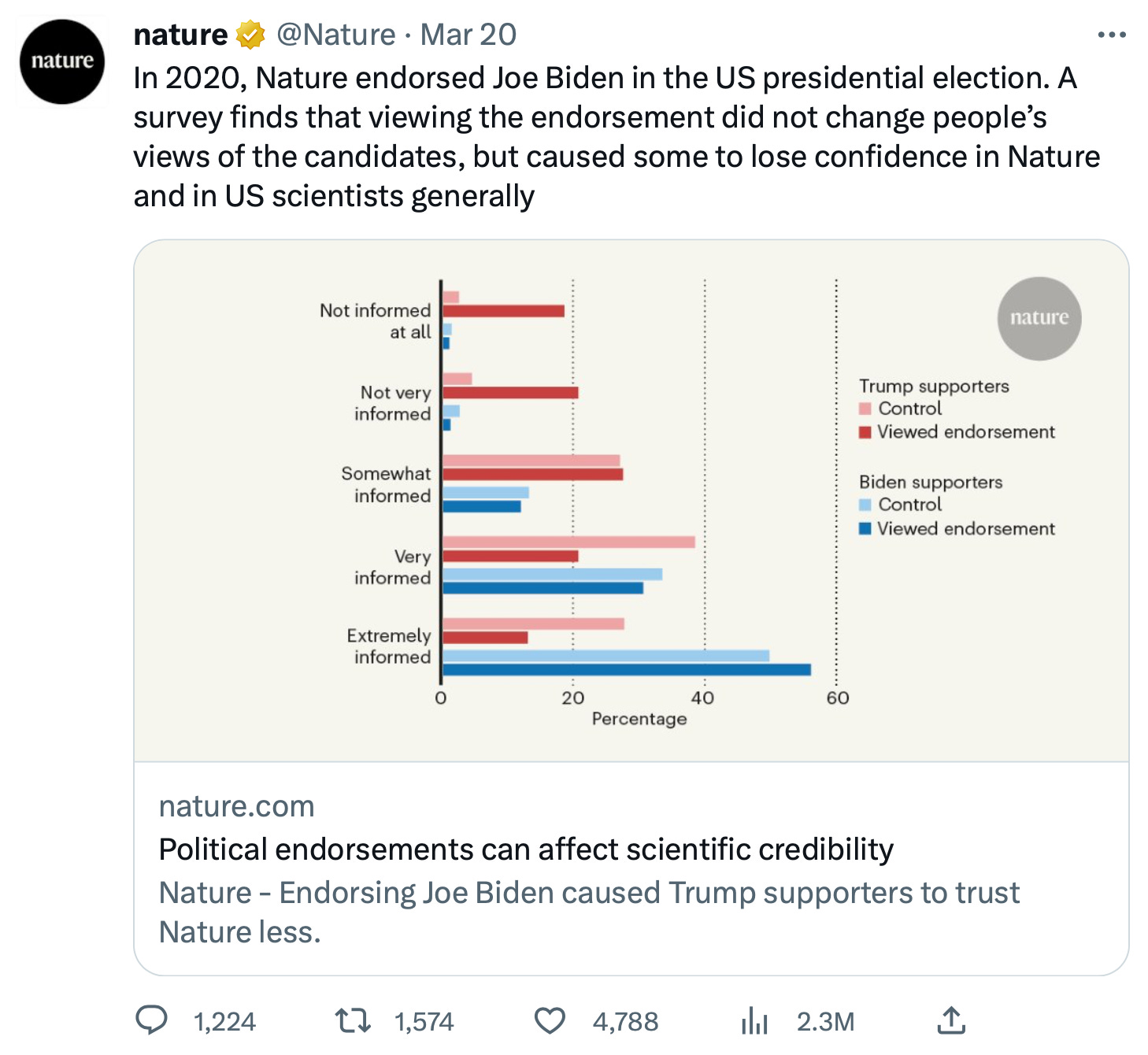This screenshot has height=1055, width=1148.
Task: Open the view analytics bar icon
Action: (754, 1021)
